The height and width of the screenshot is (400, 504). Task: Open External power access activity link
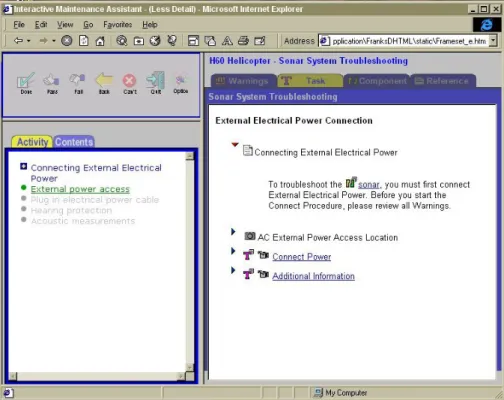80,189
